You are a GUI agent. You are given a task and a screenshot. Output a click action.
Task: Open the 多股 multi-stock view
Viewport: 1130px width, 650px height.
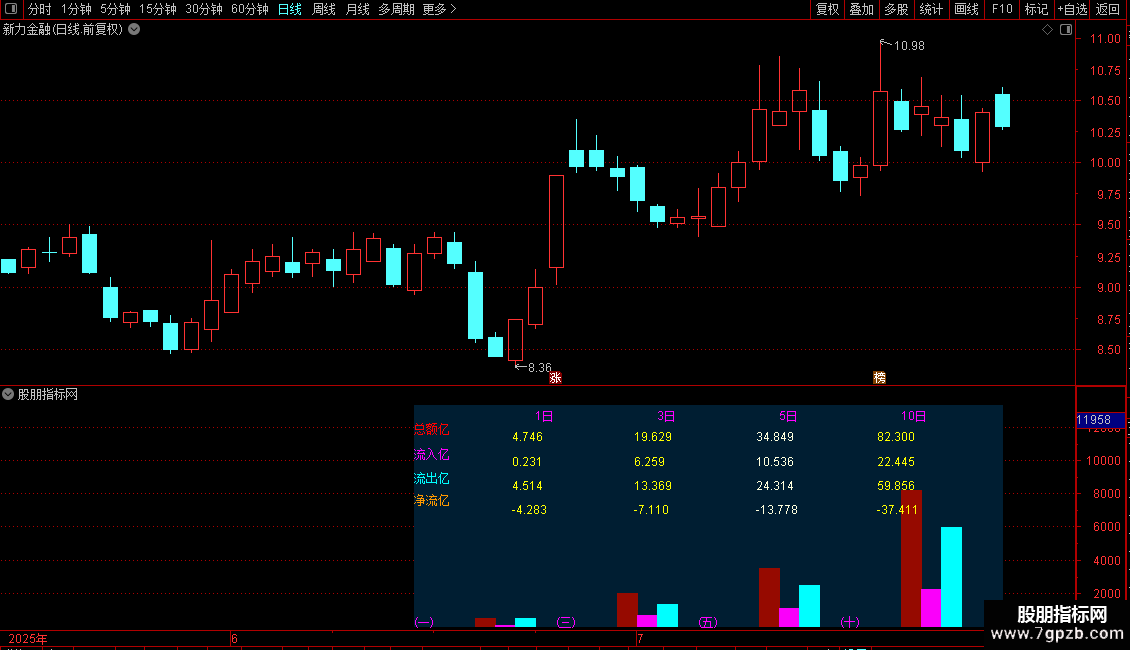896,9
